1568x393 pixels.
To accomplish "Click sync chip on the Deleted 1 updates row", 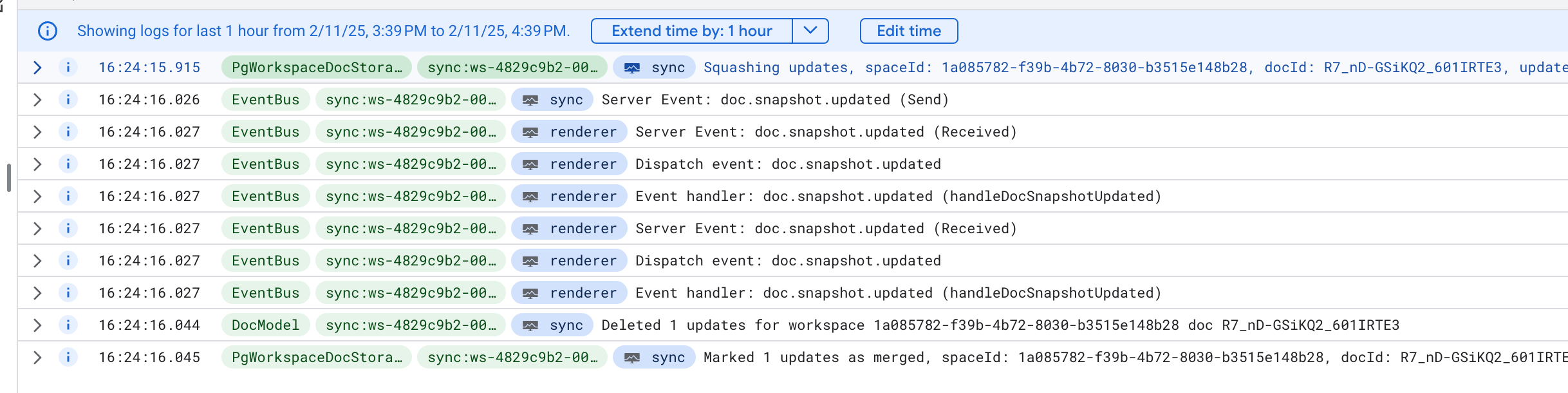I will (552, 325).
